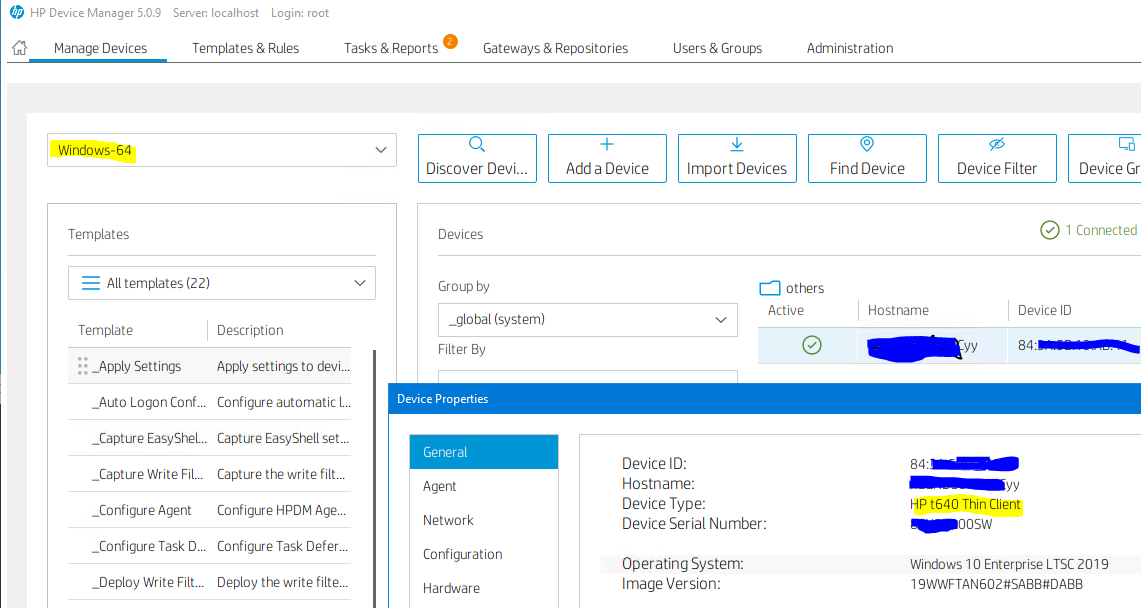Select the _Configure Agent template
Screen dimensions: 1141x608
141,510
